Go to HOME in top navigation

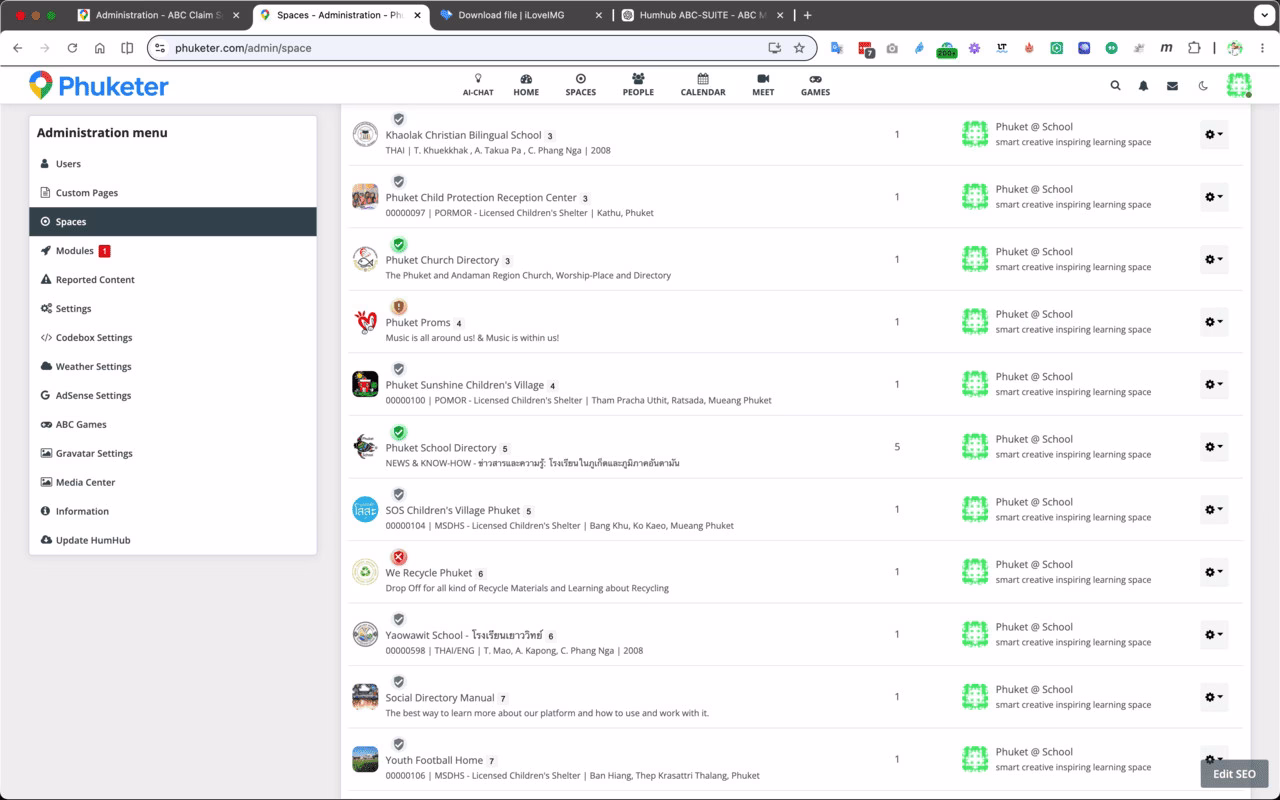click(526, 85)
